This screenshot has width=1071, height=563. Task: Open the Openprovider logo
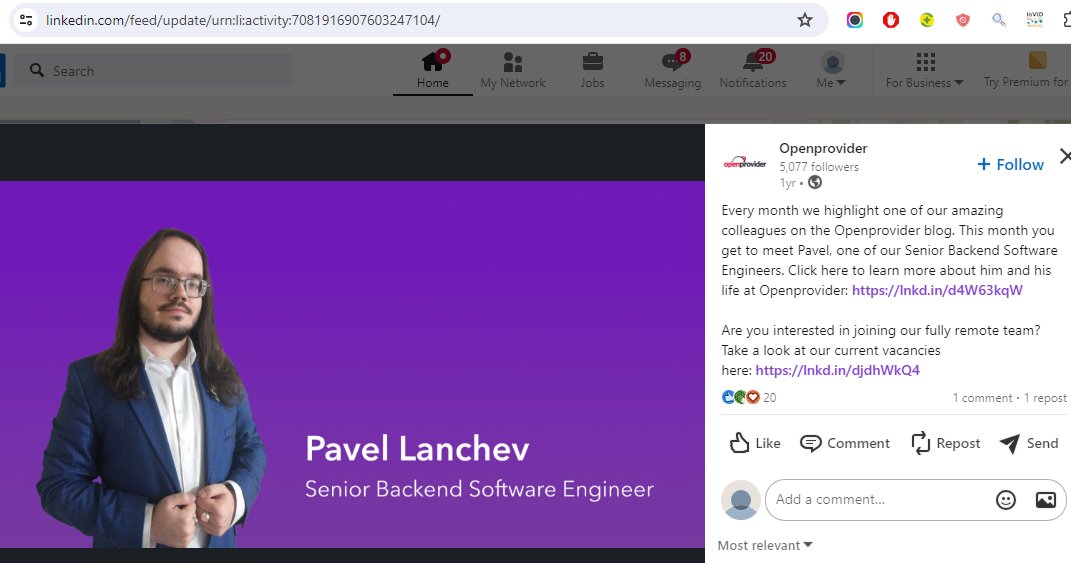(x=745, y=163)
